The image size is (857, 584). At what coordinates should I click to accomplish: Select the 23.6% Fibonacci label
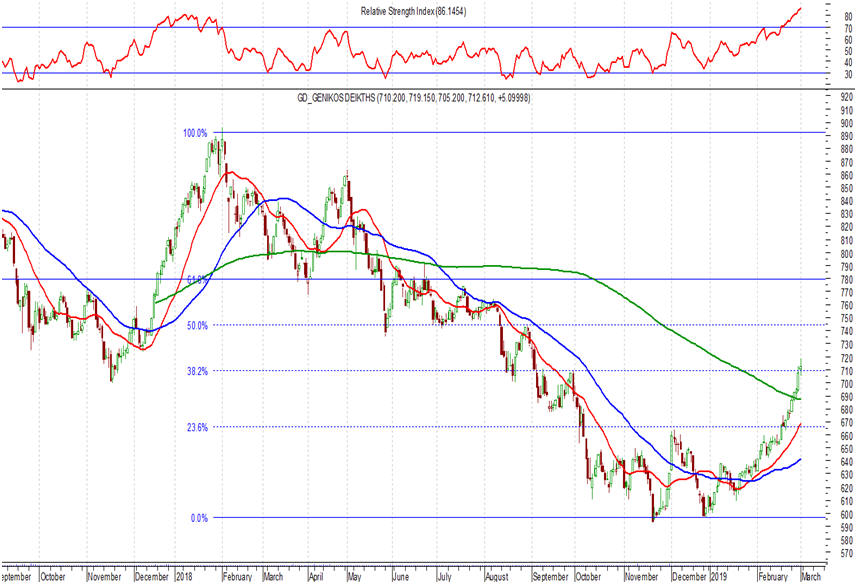pyautogui.click(x=197, y=428)
